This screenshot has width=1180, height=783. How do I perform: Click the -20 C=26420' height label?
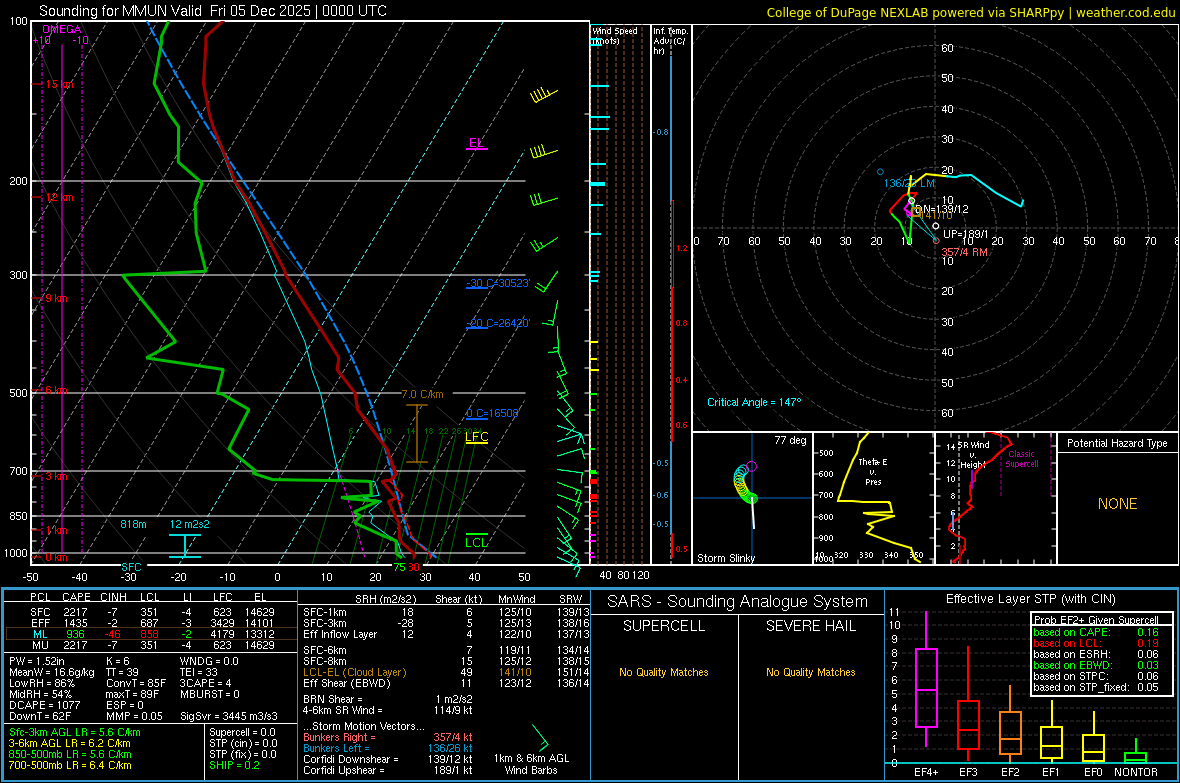(x=498, y=323)
